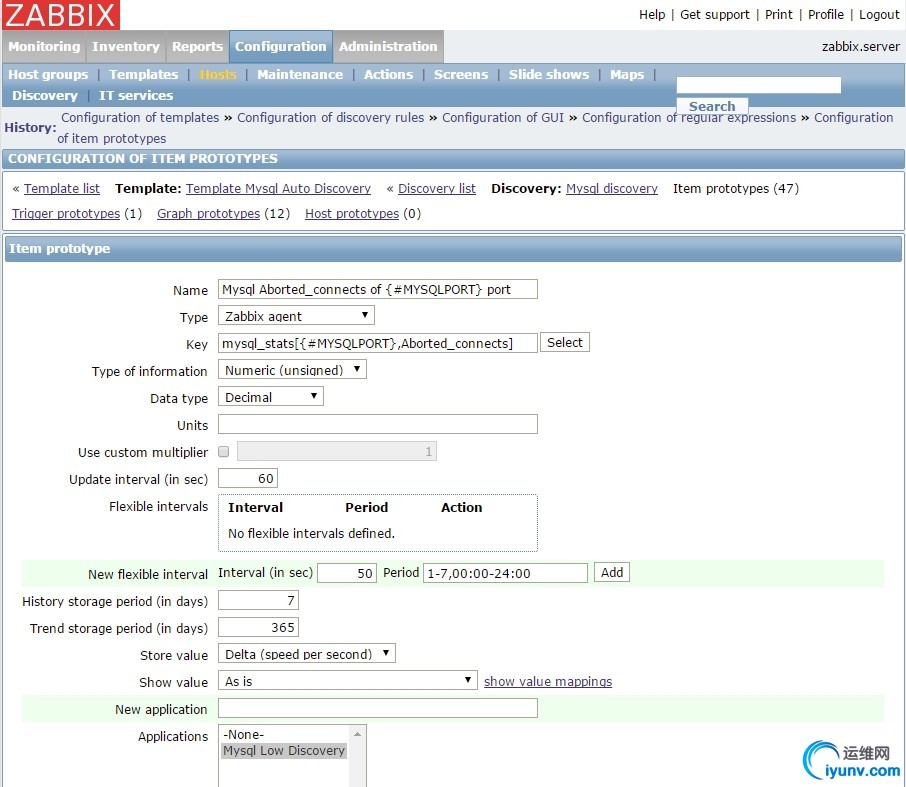Screen dimensions: 906x787
Task: Open Configuration of regular expressions history link
Action: point(689,117)
